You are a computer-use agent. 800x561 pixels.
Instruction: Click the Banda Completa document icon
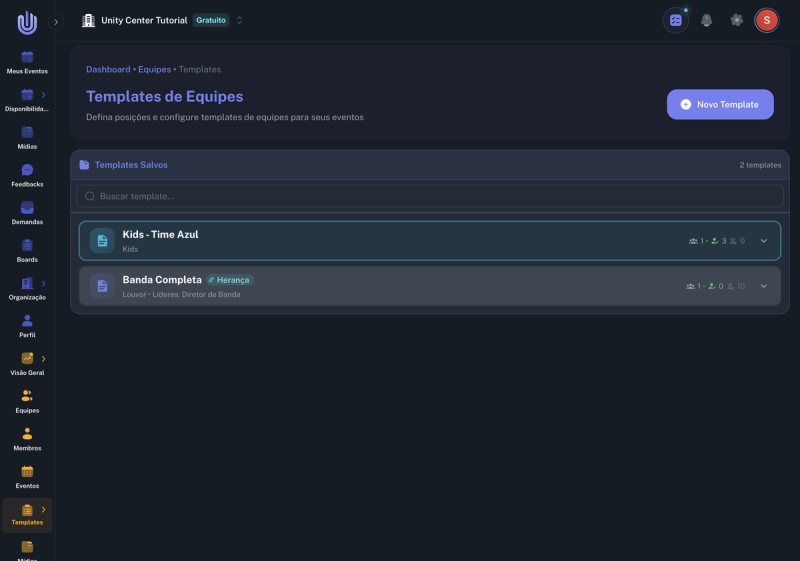point(102,286)
